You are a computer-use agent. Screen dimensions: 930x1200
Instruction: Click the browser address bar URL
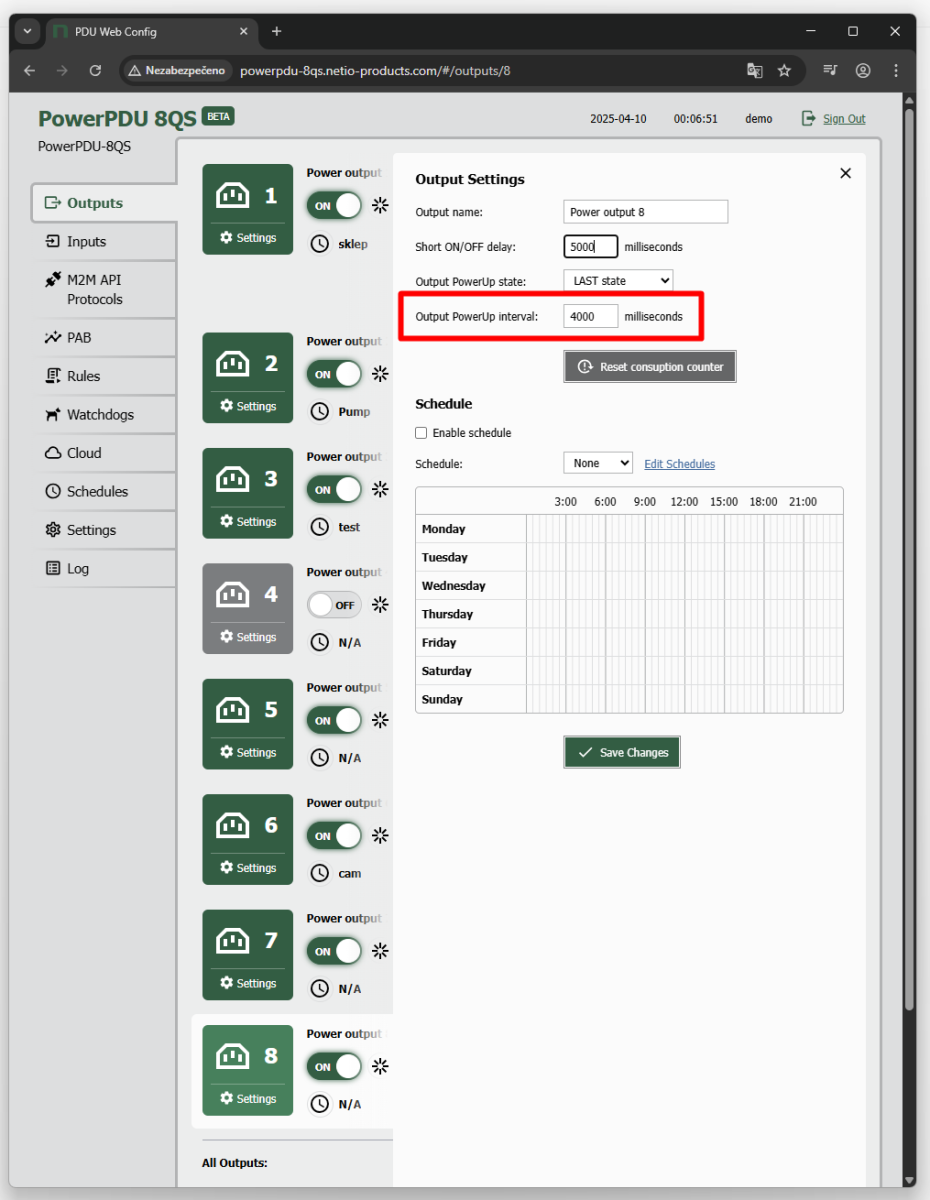pos(375,71)
